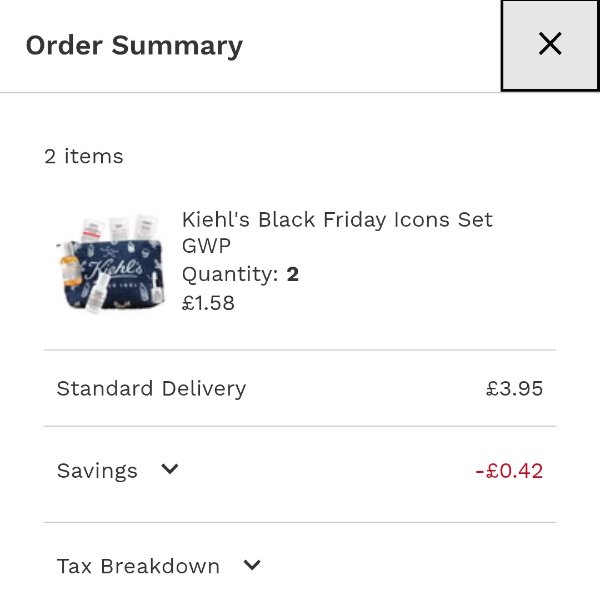Click the Kiehl's Black Friday Icons Set title
600x600 pixels.
click(337, 220)
